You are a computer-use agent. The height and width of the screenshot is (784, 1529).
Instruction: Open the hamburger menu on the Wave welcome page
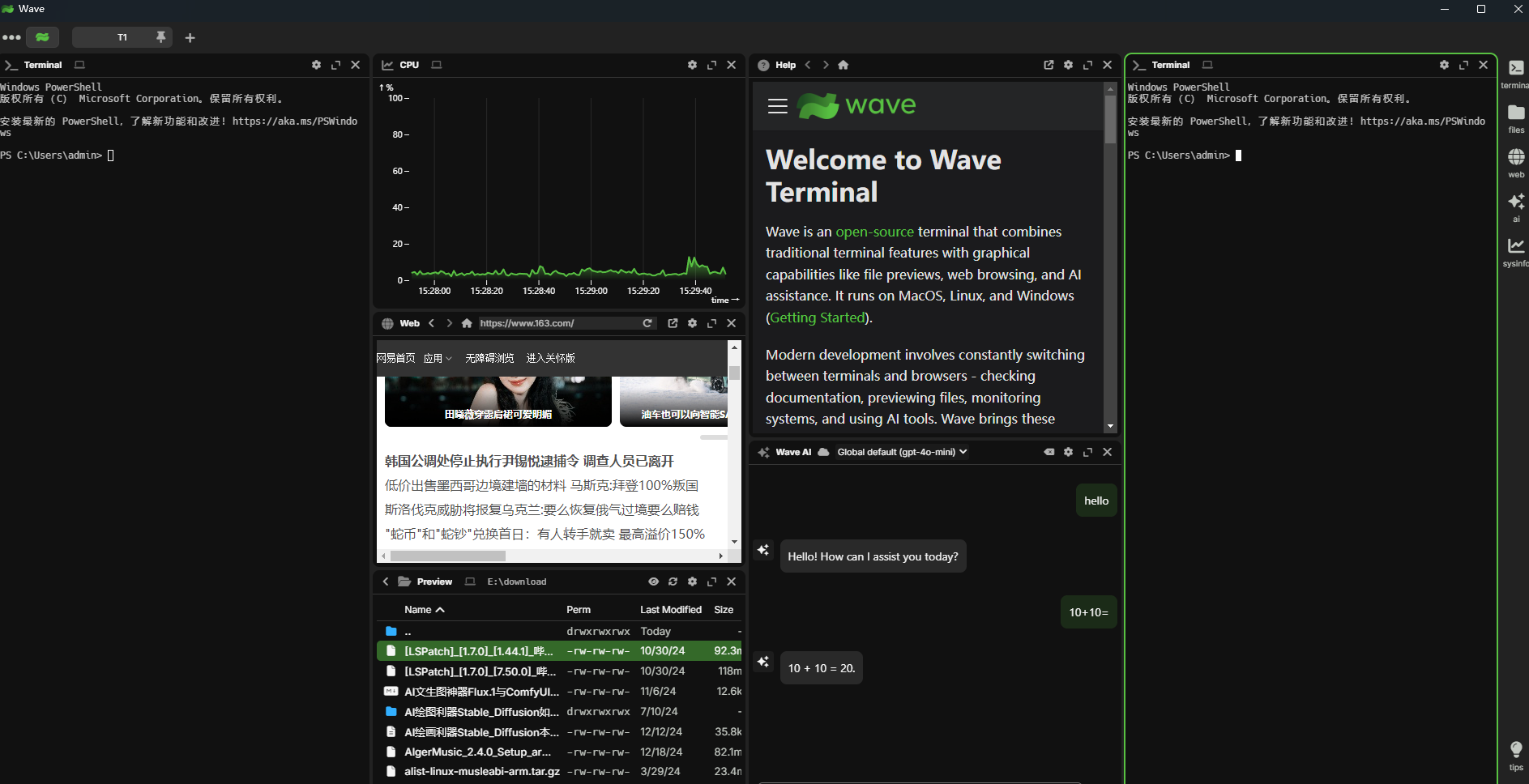click(x=777, y=105)
